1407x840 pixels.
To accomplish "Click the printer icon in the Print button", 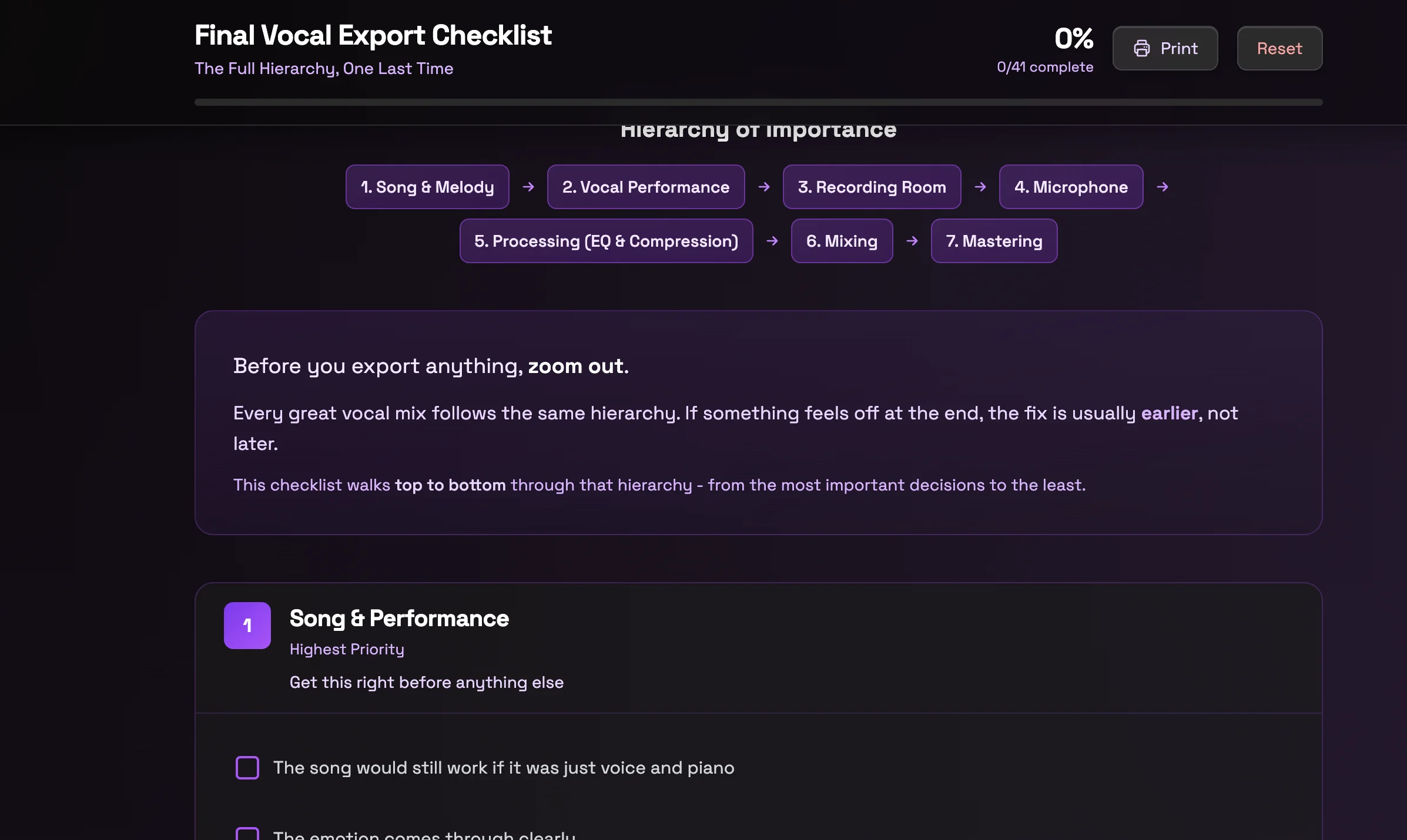I will tap(1143, 48).
